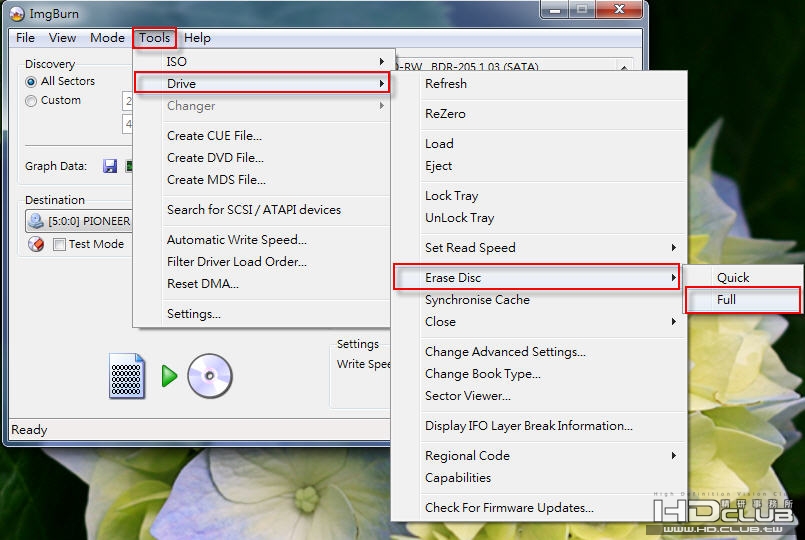The image size is (805, 540).
Task: Open the Destination drive combo box
Action: 79,221
